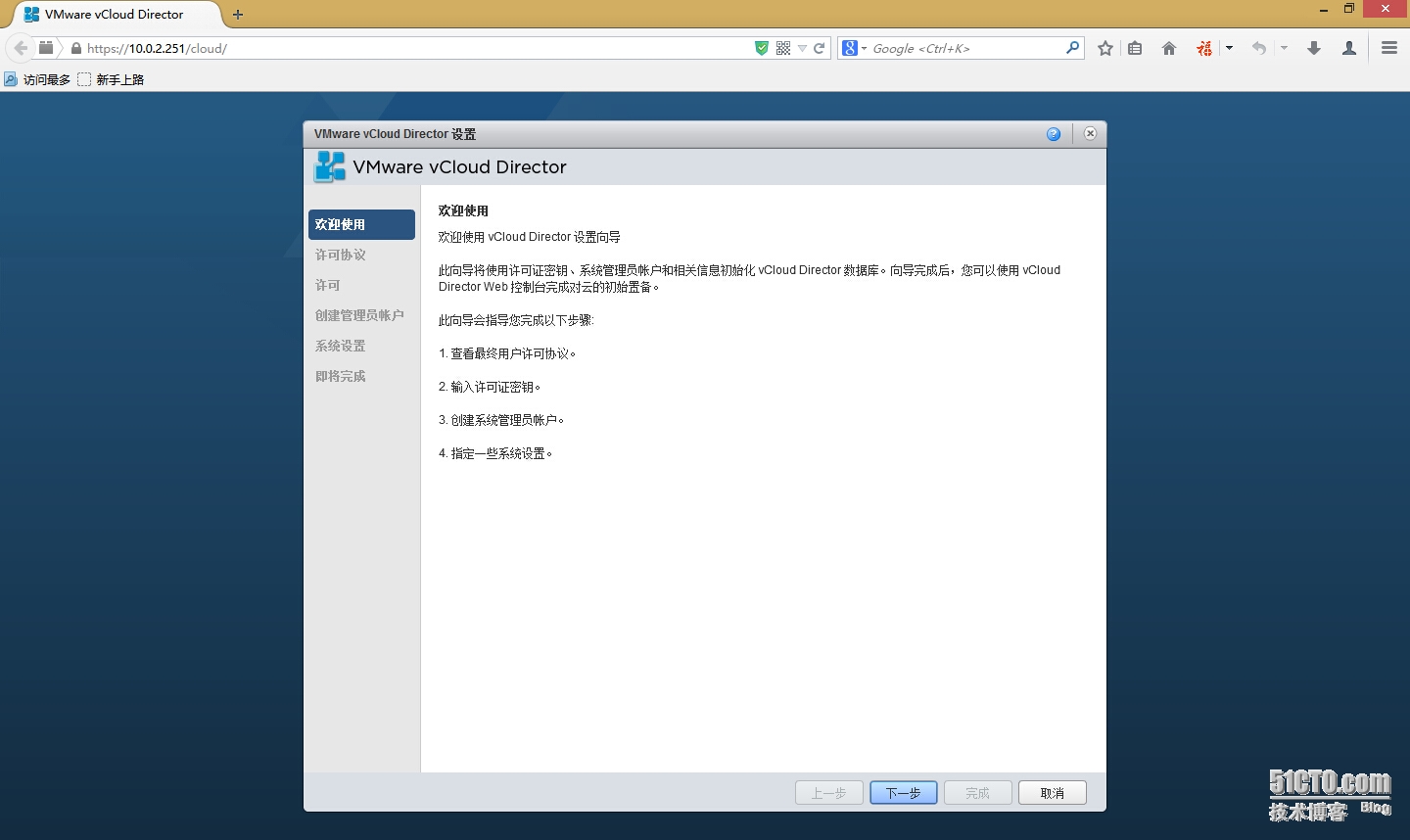Restore down the browser window

pyautogui.click(x=1349, y=9)
